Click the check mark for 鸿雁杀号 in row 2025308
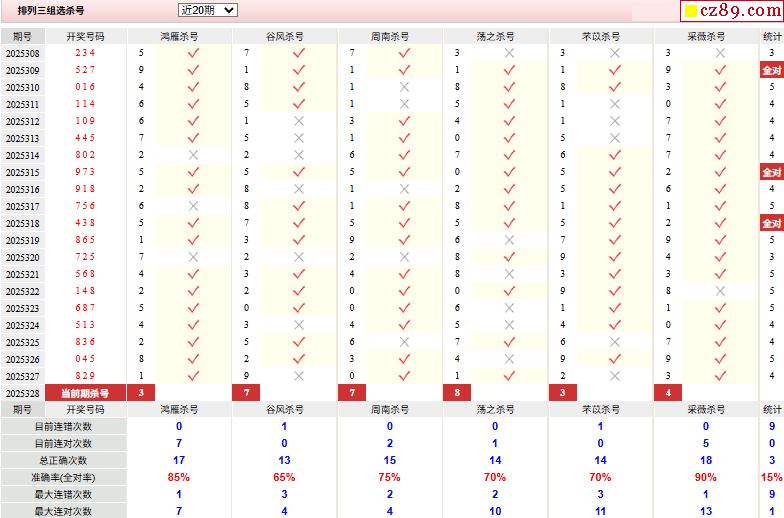 pyautogui.click(x=193, y=53)
